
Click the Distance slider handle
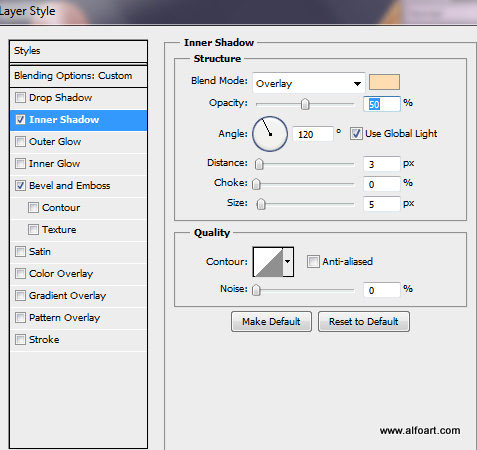(259, 164)
